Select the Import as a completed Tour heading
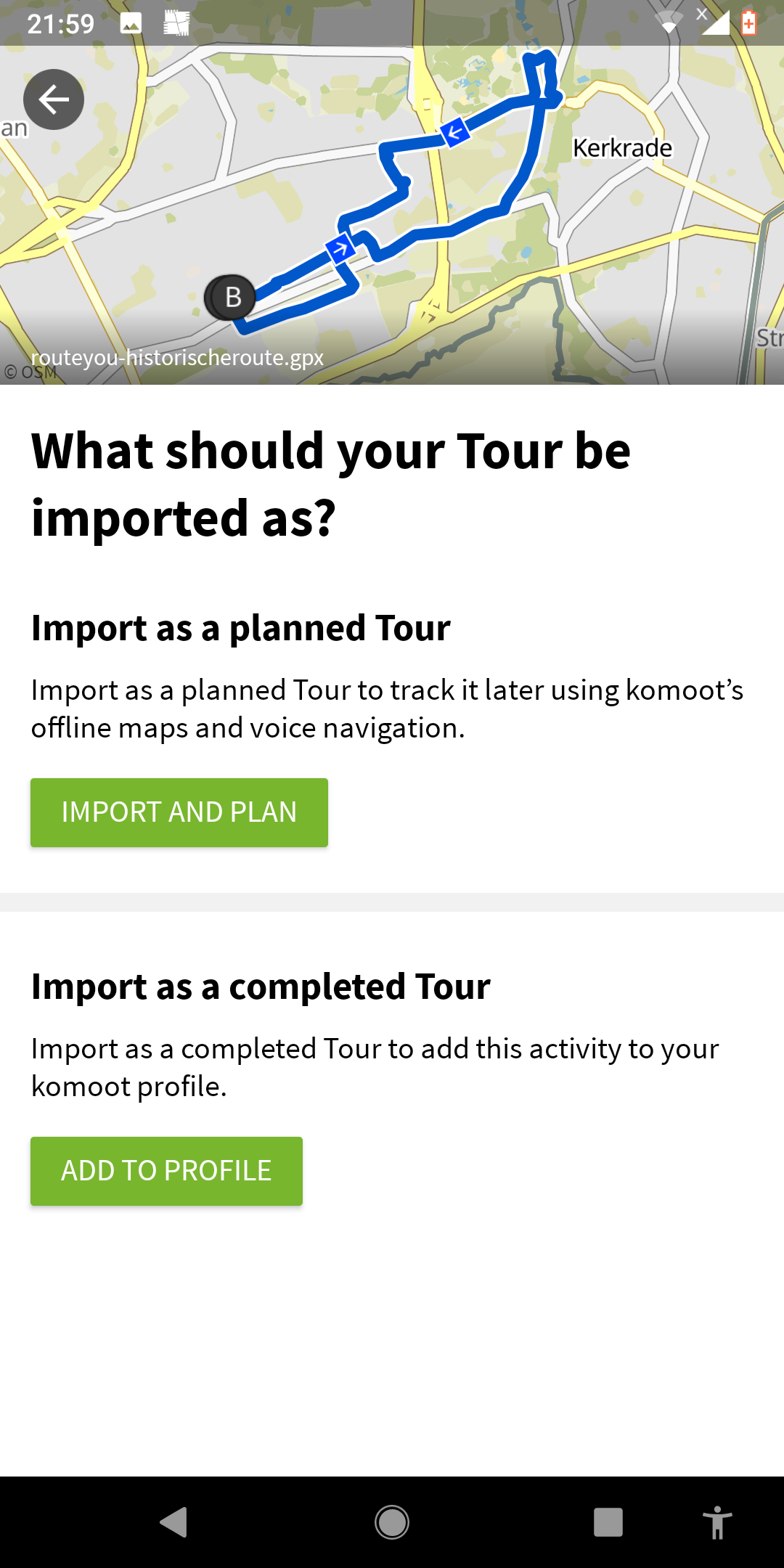Image resolution: width=784 pixels, height=1568 pixels. click(261, 987)
